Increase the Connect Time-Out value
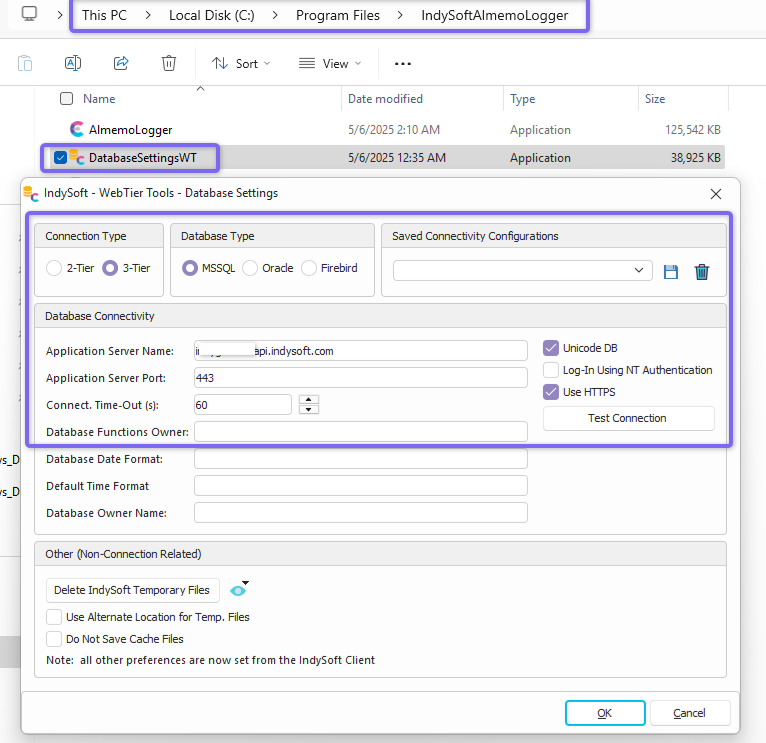Viewport: 766px width, 743px height. pos(309,400)
